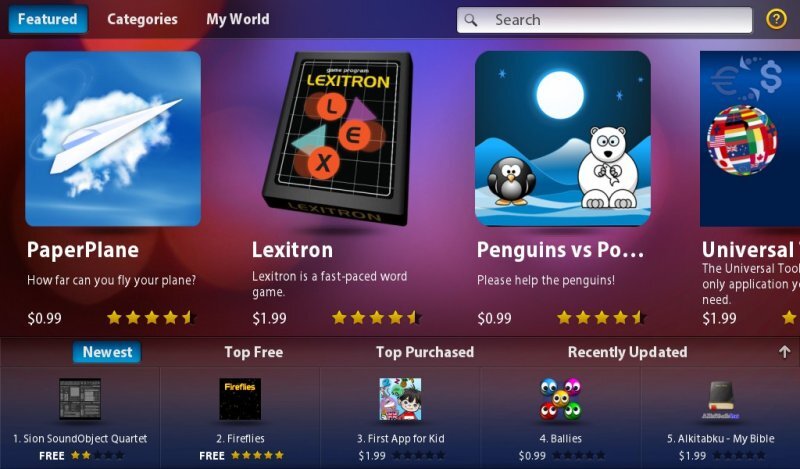Switch to Recently Updated list

click(628, 352)
